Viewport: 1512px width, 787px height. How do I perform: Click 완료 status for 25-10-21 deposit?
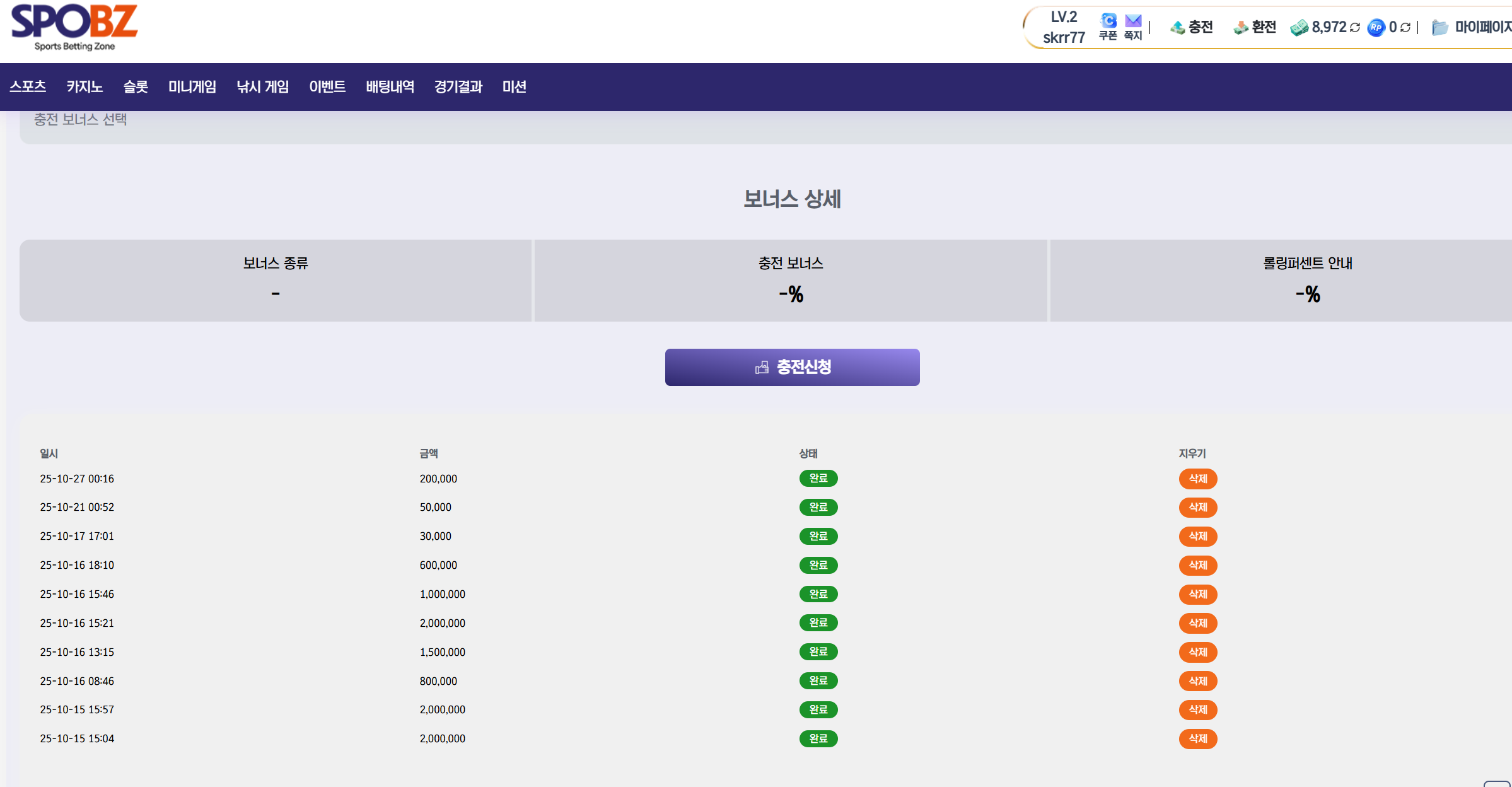[818, 507]
